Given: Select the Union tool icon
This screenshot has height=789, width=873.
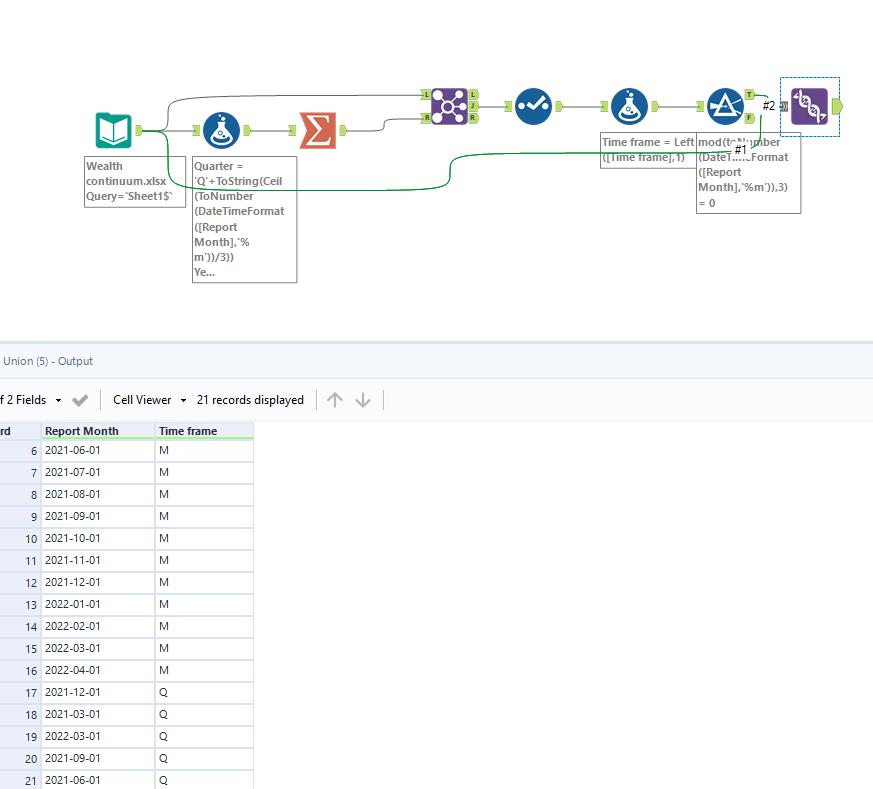Looking at the screenshot, I should click(810, 106).
